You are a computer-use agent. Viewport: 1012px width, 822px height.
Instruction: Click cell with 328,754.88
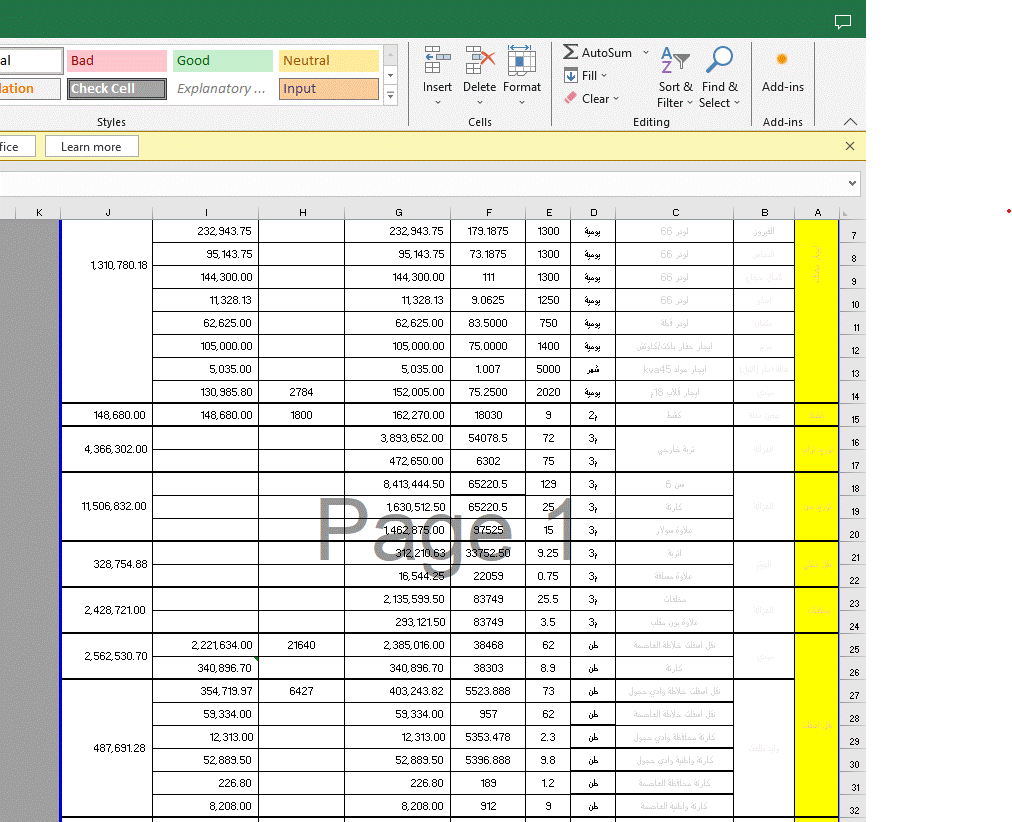(x=107, y=564)
